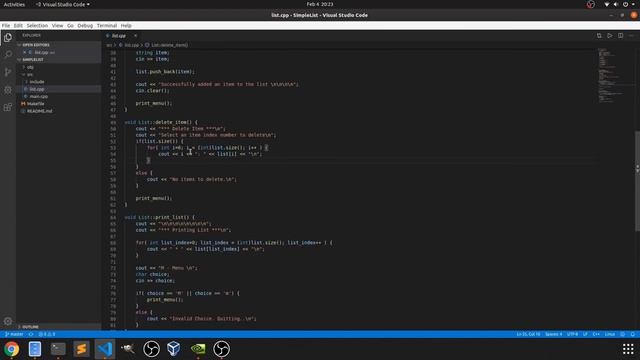Open VirtualBox from the dock
The height and width of the screenshot is (360, 640).
(x=174, y=349)
